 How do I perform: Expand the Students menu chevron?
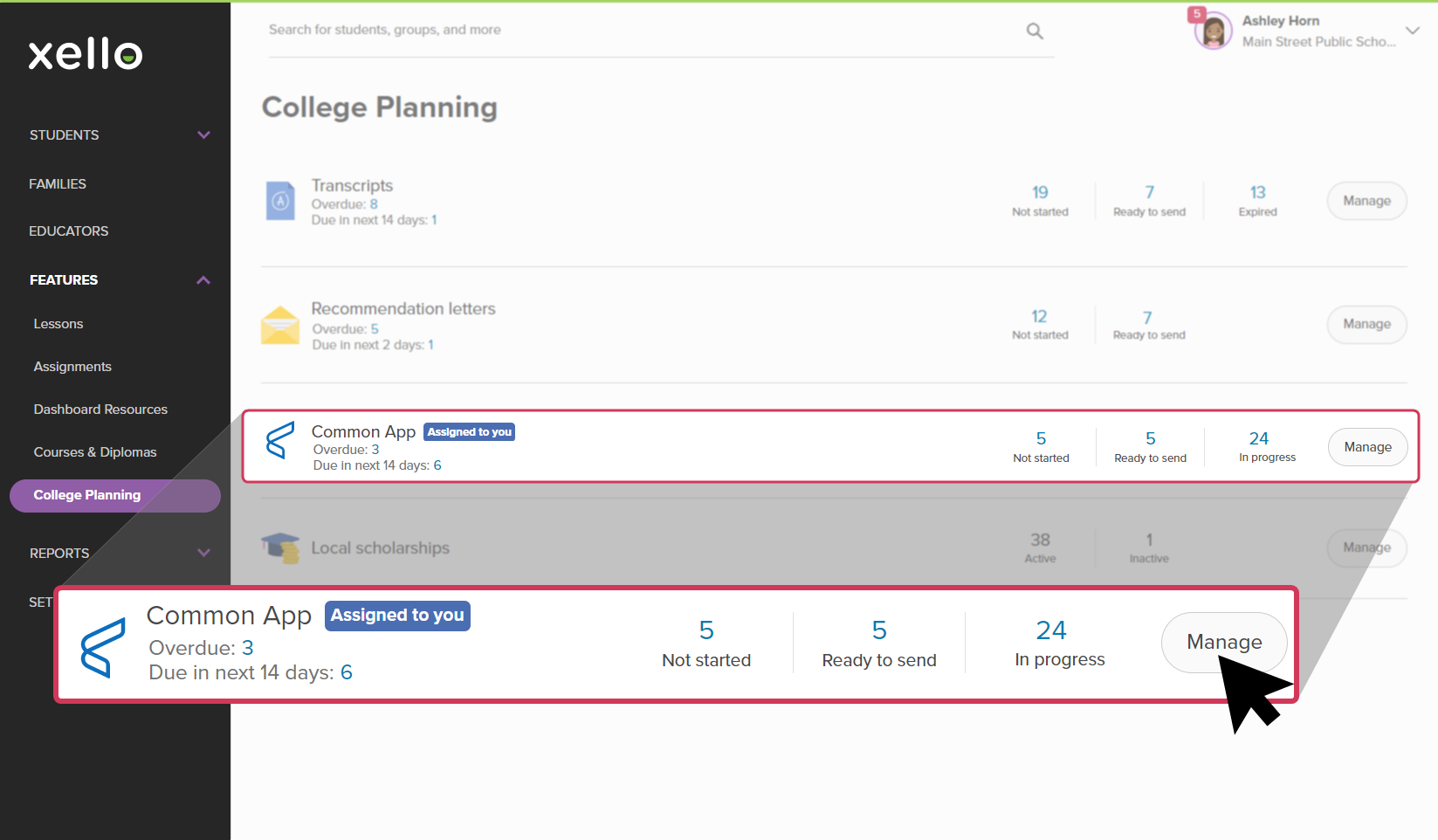pos(203,135)
